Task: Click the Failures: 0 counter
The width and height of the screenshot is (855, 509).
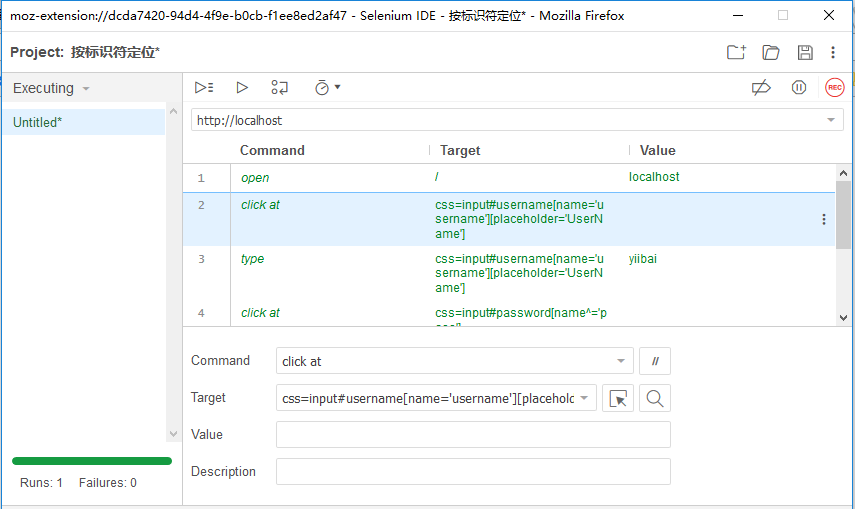Action: pyautogui.click(x=108, y=483)
